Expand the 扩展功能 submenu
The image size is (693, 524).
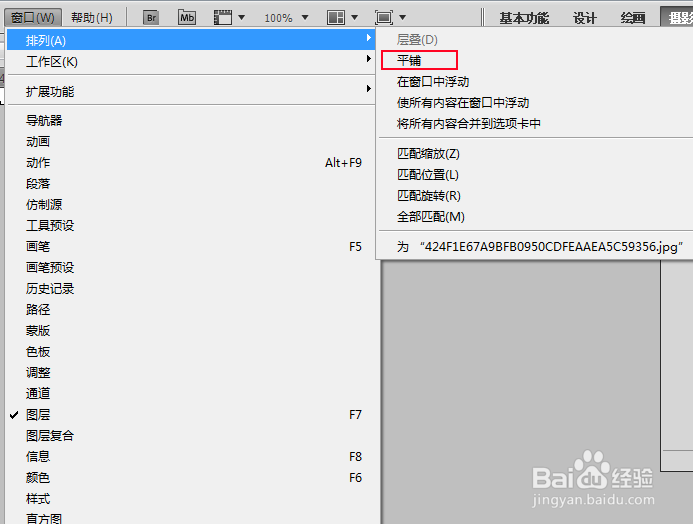(x=191, y=91)
